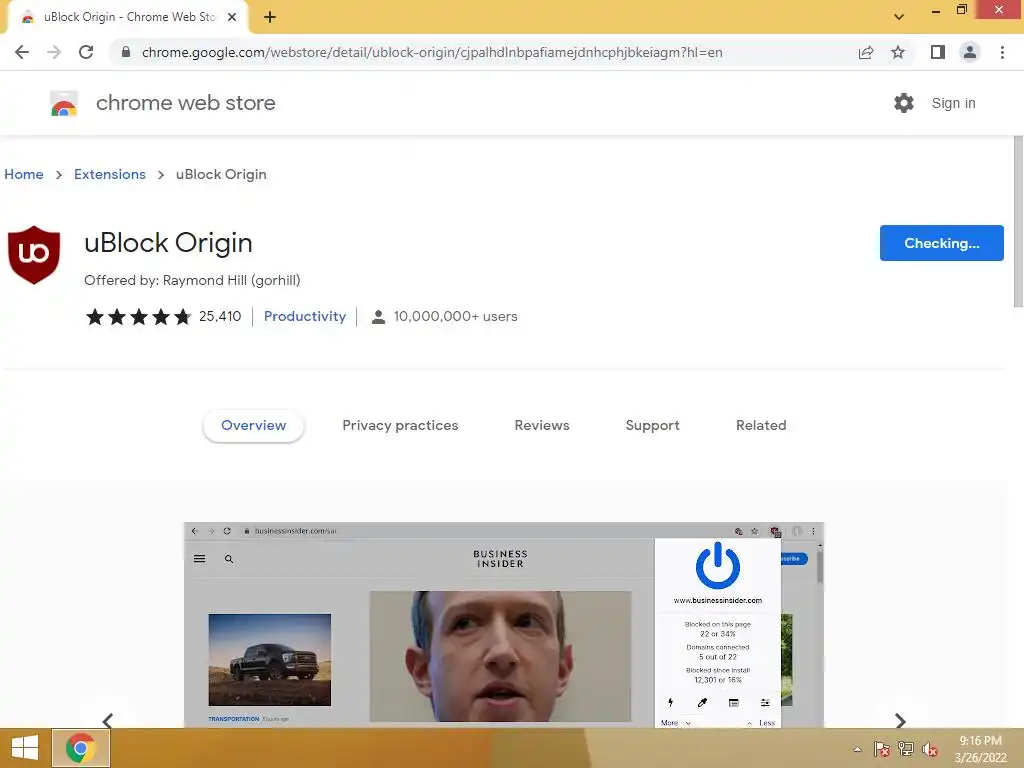This screenshot has height=768, width=1024.
Task: Open the taskbar clock showing 9:16 PM
Action: [980, 749]
